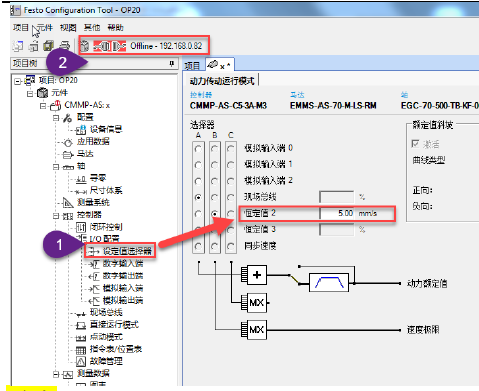The width and height of the screenshot is (479, 391).
Task: Select the 马达 motor tree icon
Action: click(x=68, y=155)
